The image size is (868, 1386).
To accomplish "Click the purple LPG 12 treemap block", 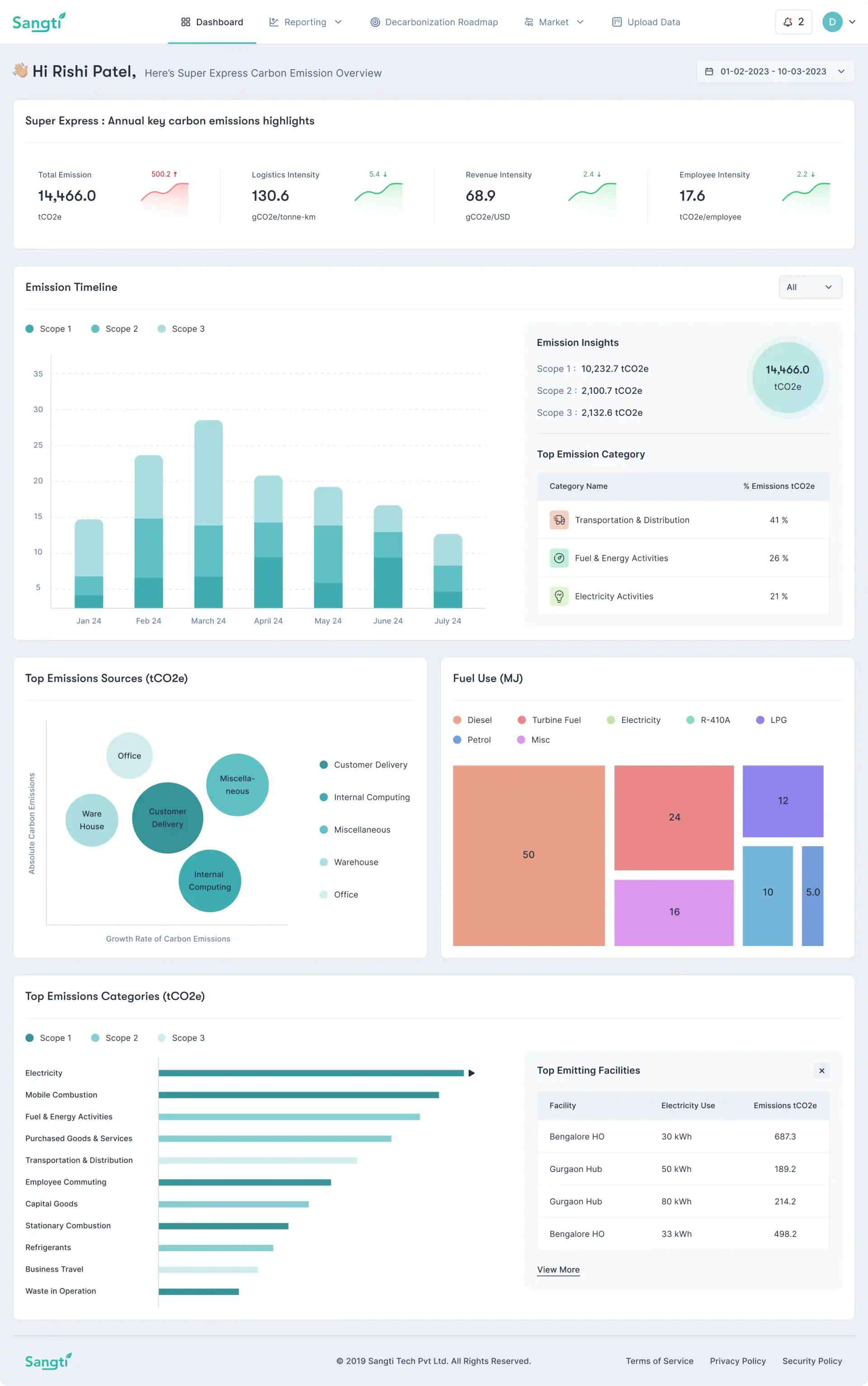I will [783, 801].
